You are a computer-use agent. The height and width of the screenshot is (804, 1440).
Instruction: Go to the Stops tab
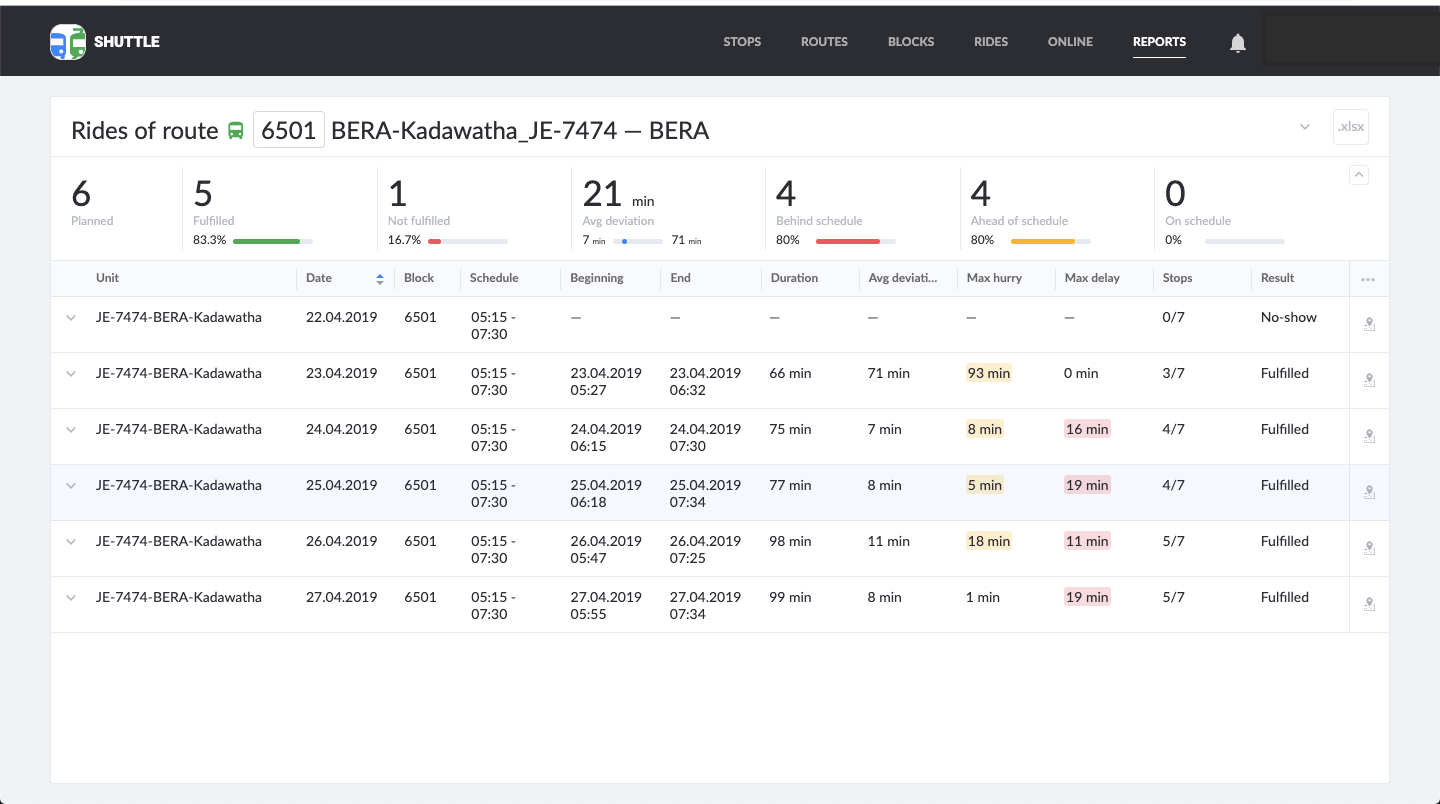pos(742,42)
